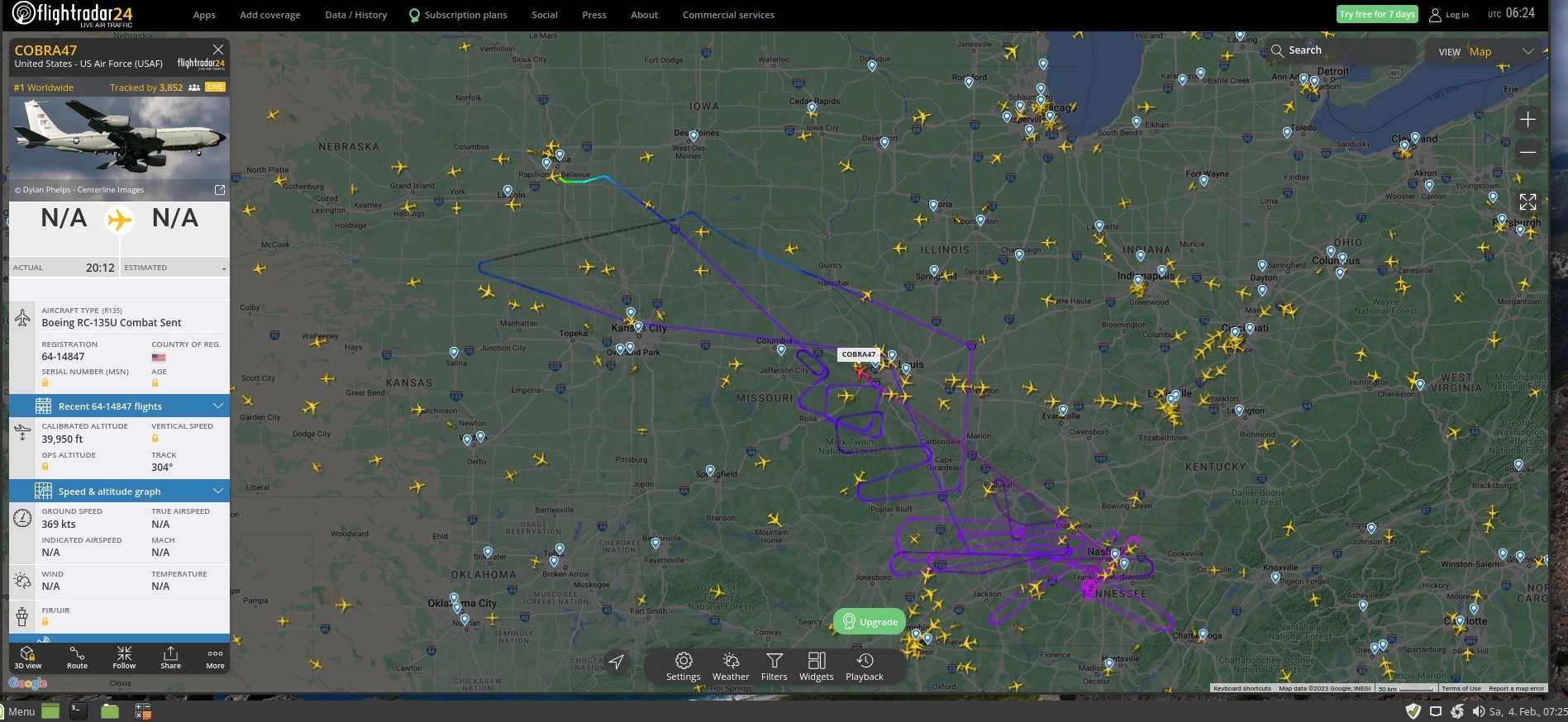The width and height of the screenshot is (1568, 722).
Task: Open the Weather layer options
Action: pyautogui.click(x=731, y=667)
